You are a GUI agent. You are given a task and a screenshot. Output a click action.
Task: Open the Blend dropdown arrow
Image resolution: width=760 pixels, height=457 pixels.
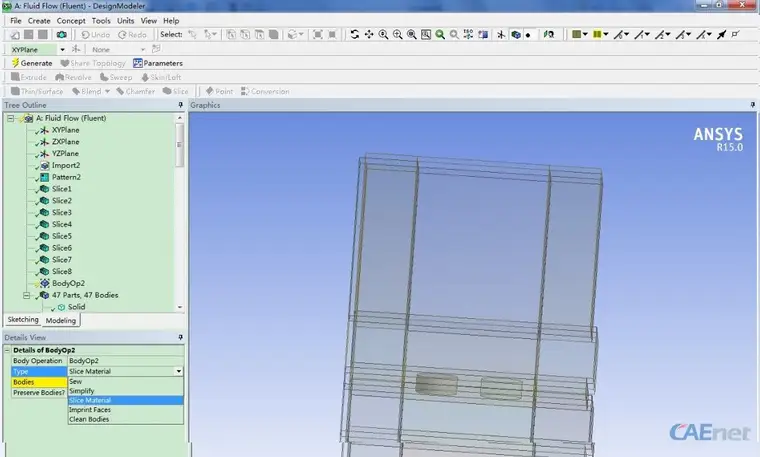coord(107,91)
